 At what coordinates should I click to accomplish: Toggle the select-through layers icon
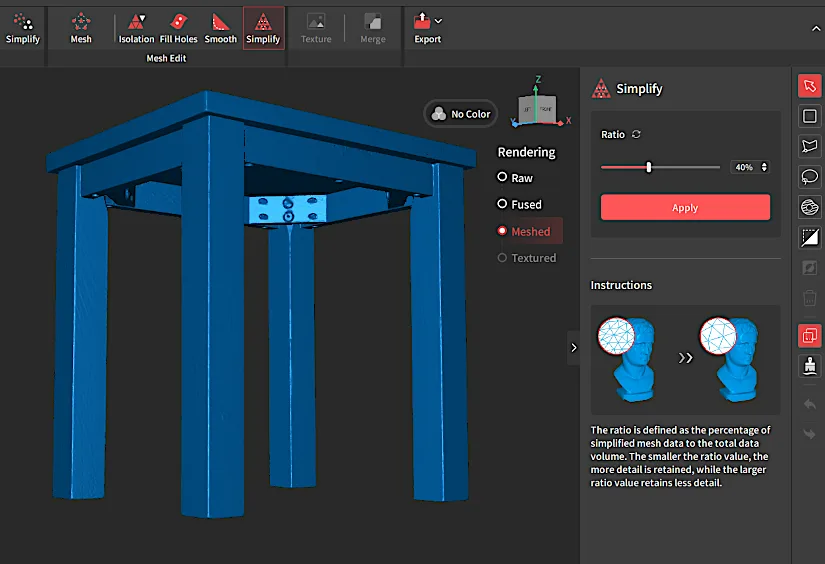pyautogui.click(x=810, y=335)
